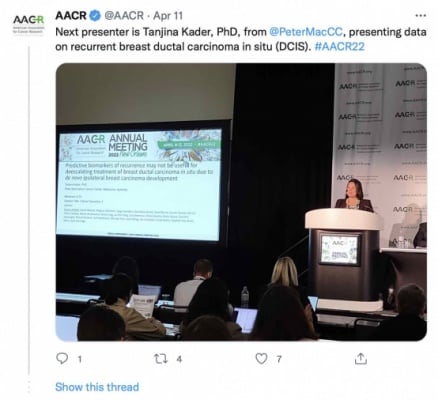Screen dimensions: 438x400
Task: Open the @PeterMacCC mention link
Action: pos(306,32)
